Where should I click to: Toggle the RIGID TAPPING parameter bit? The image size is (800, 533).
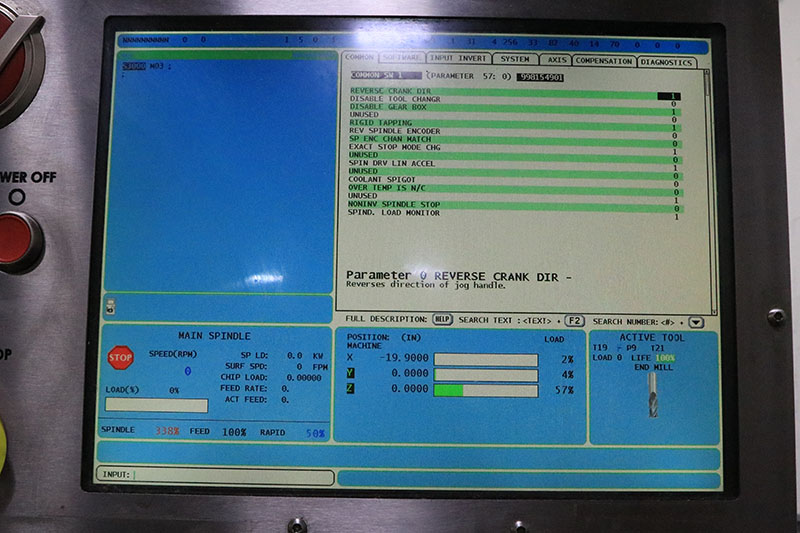pos(675,120)
